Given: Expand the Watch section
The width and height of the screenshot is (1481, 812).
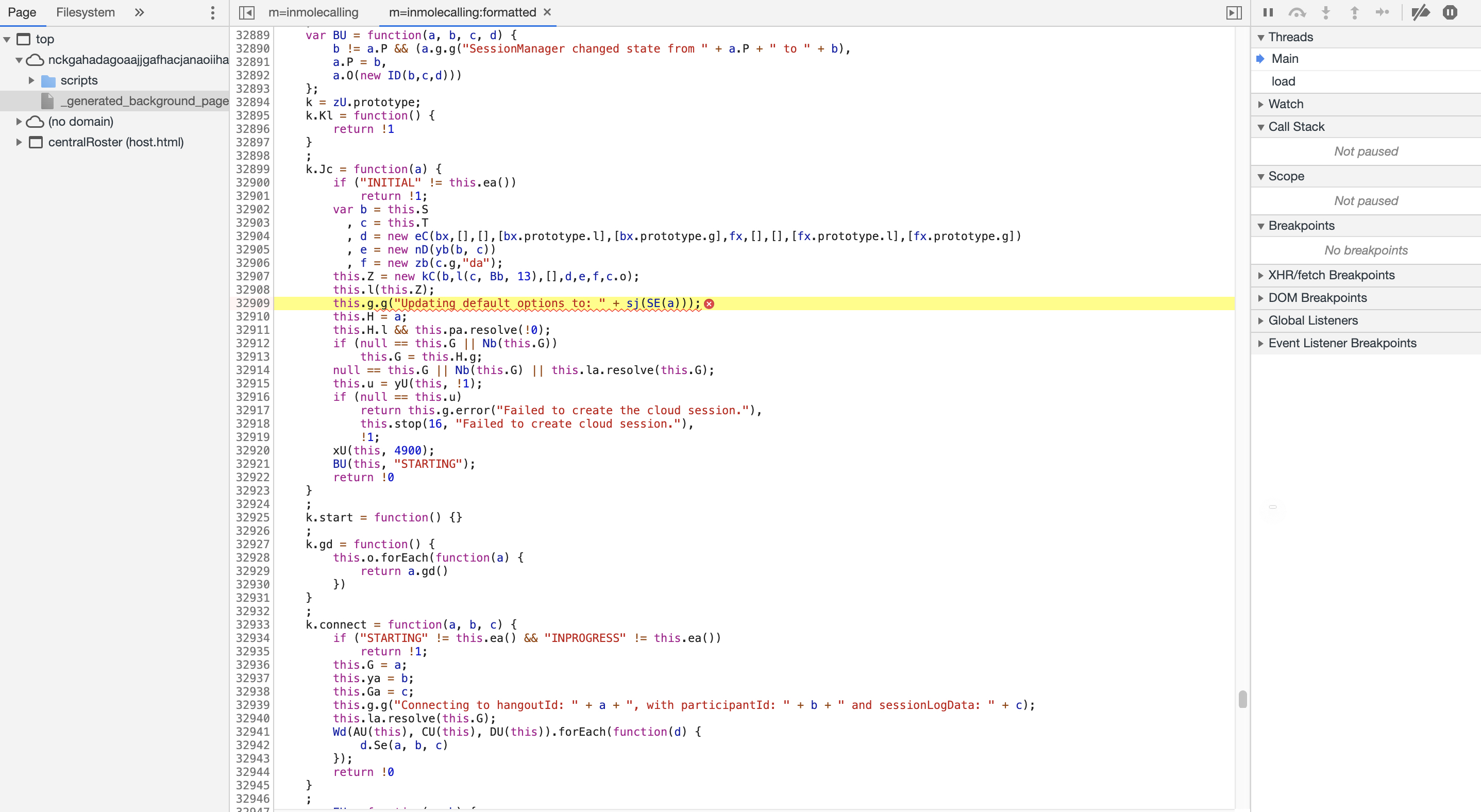Looking at the screenshot, I should [x=1286, y=104].
